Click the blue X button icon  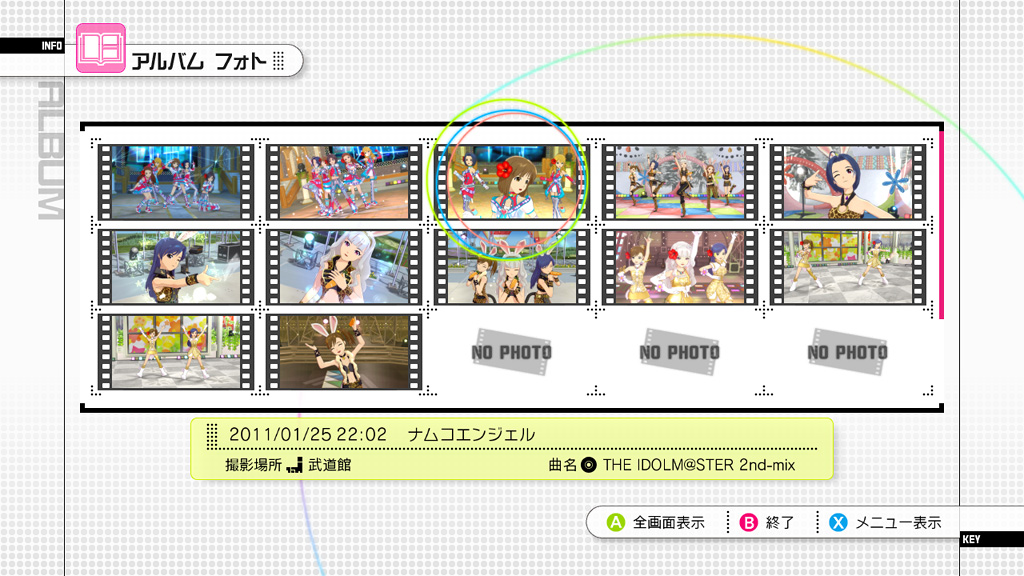(x=839, y=522)
